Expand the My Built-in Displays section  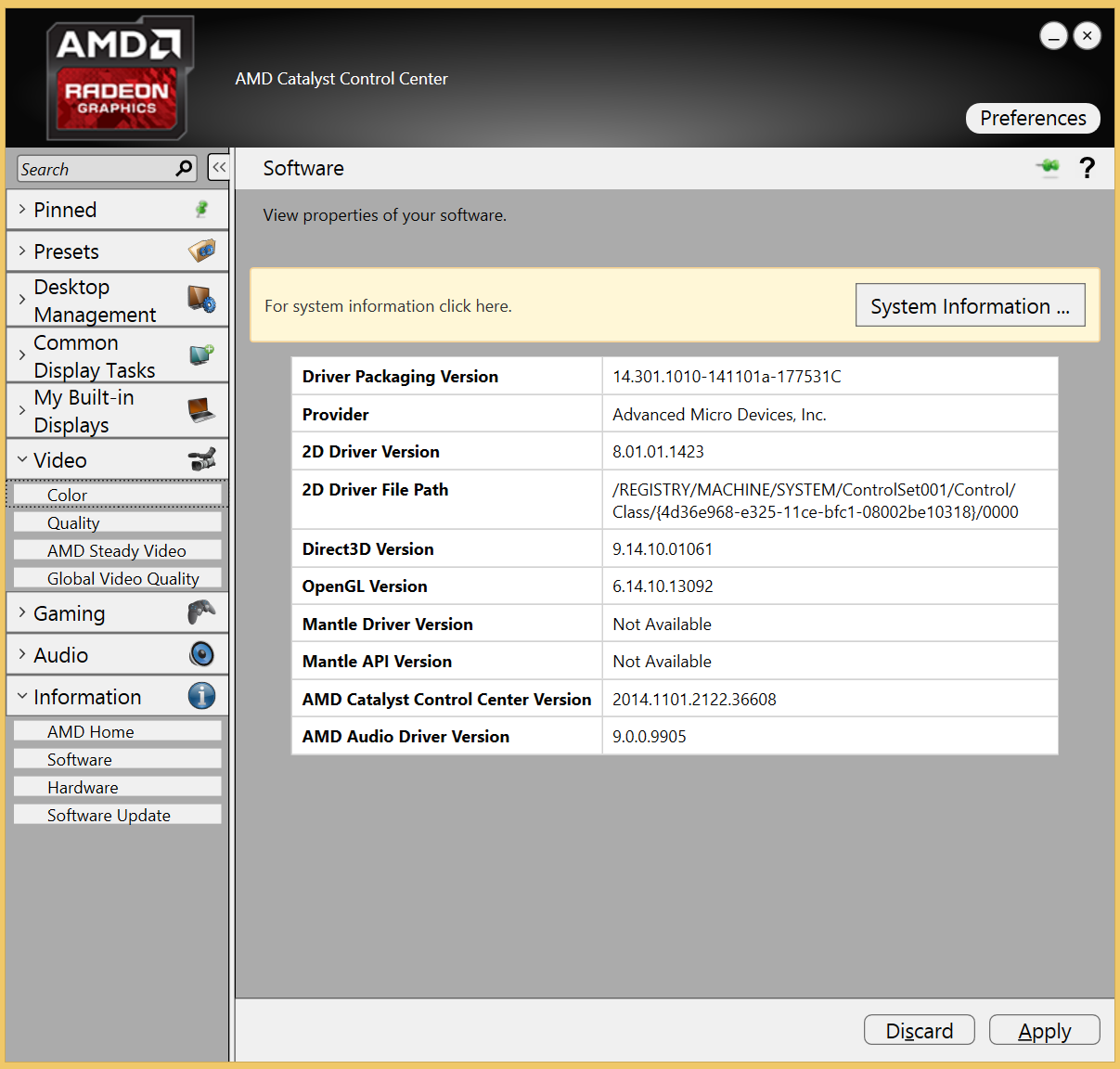click(x=22, y=409)
